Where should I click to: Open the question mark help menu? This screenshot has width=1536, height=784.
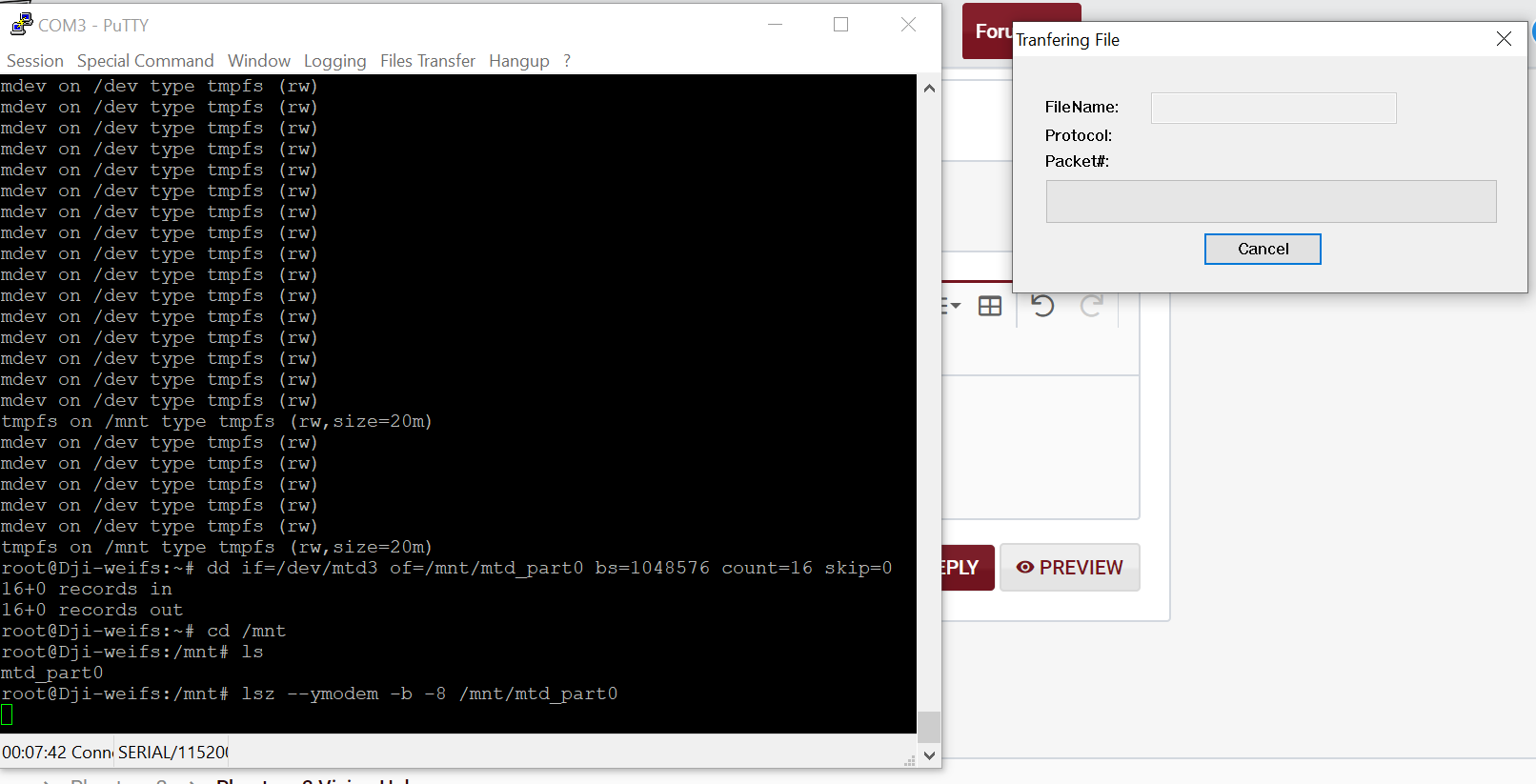[567, 61]
